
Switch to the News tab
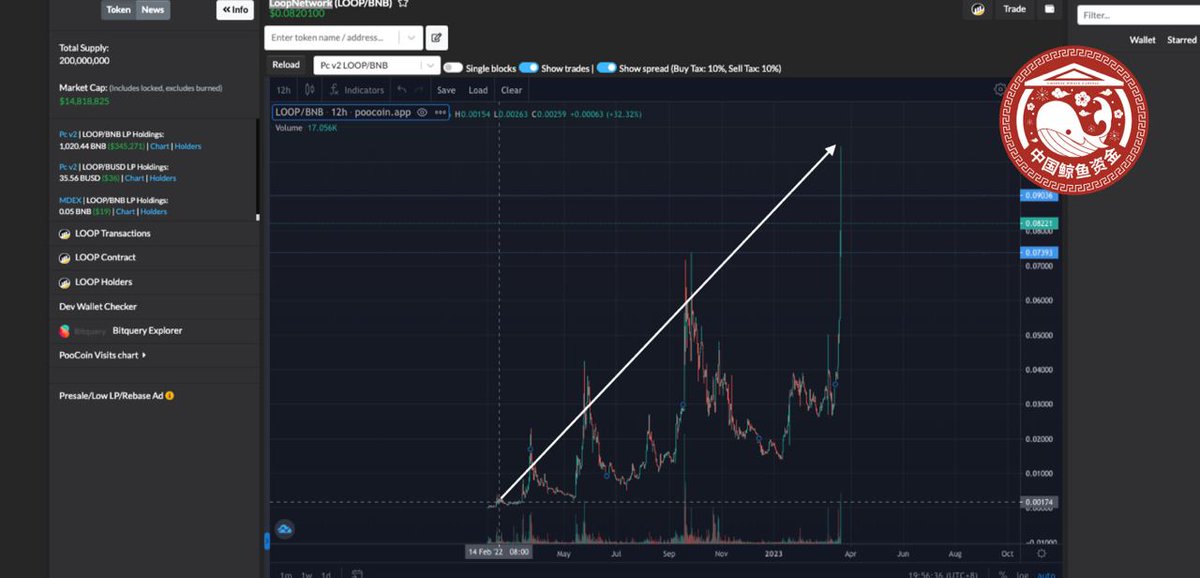153,10
